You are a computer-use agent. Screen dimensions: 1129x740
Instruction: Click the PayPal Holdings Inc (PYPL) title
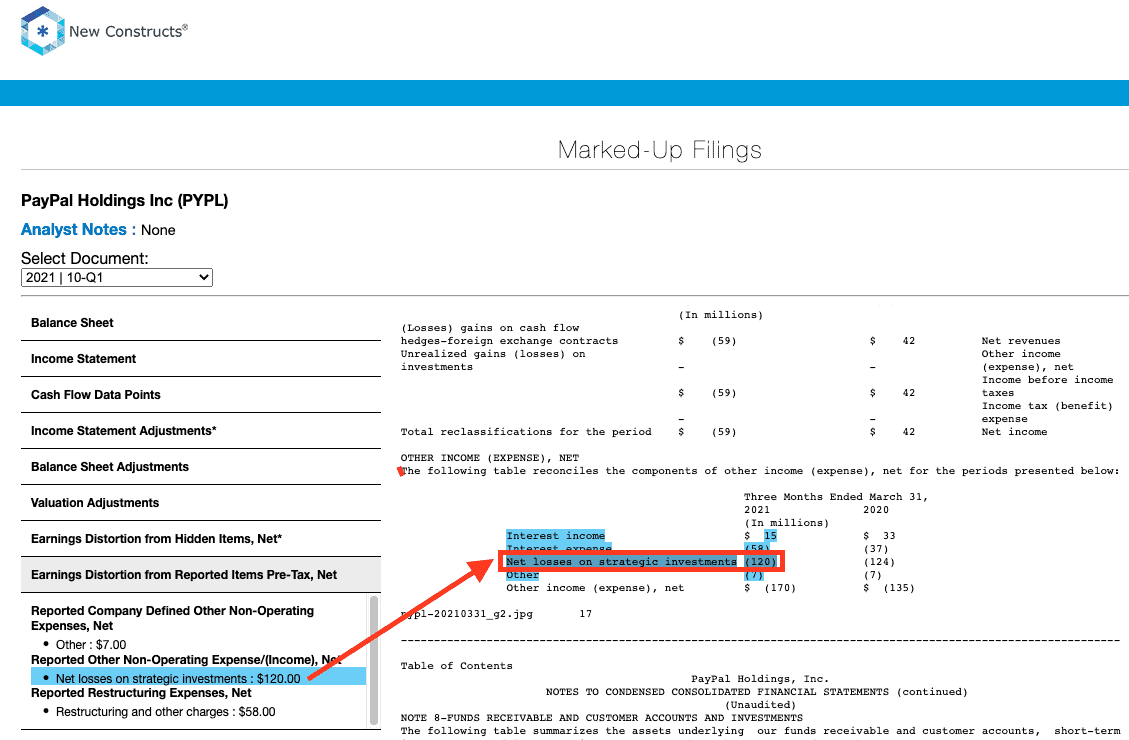point(125,200)
